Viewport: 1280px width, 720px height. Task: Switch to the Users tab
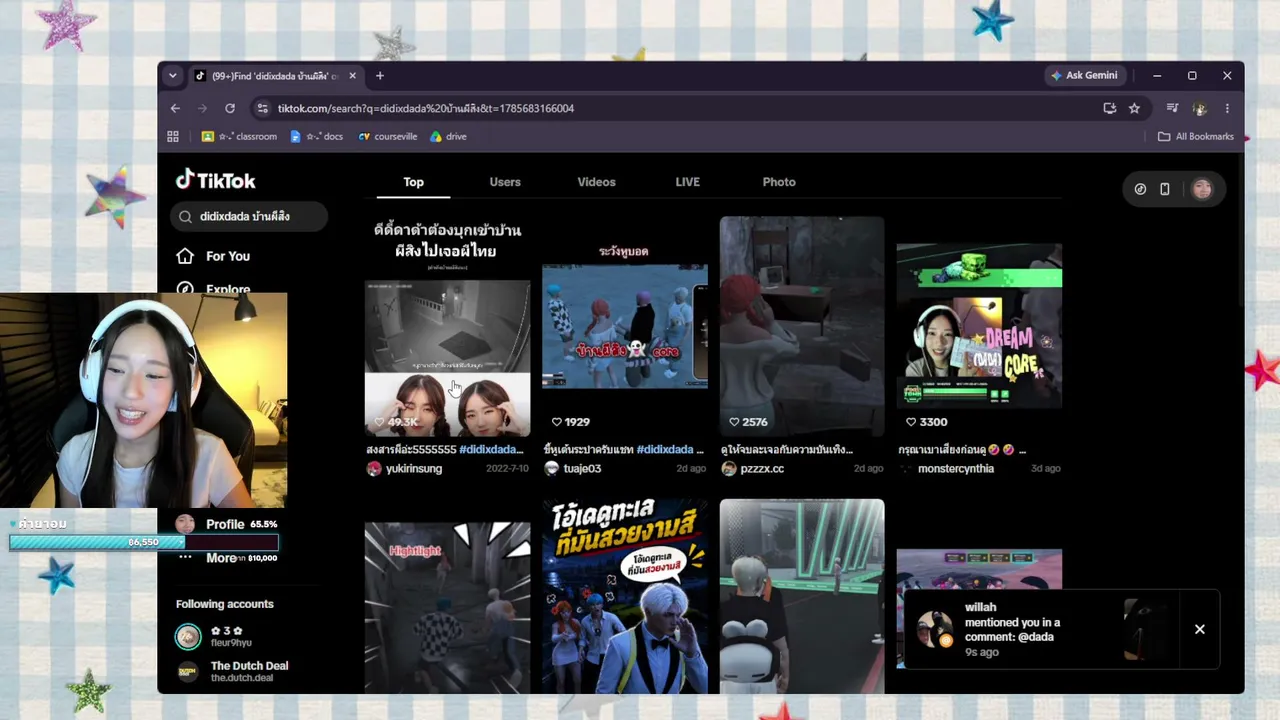tap(505, 182)
